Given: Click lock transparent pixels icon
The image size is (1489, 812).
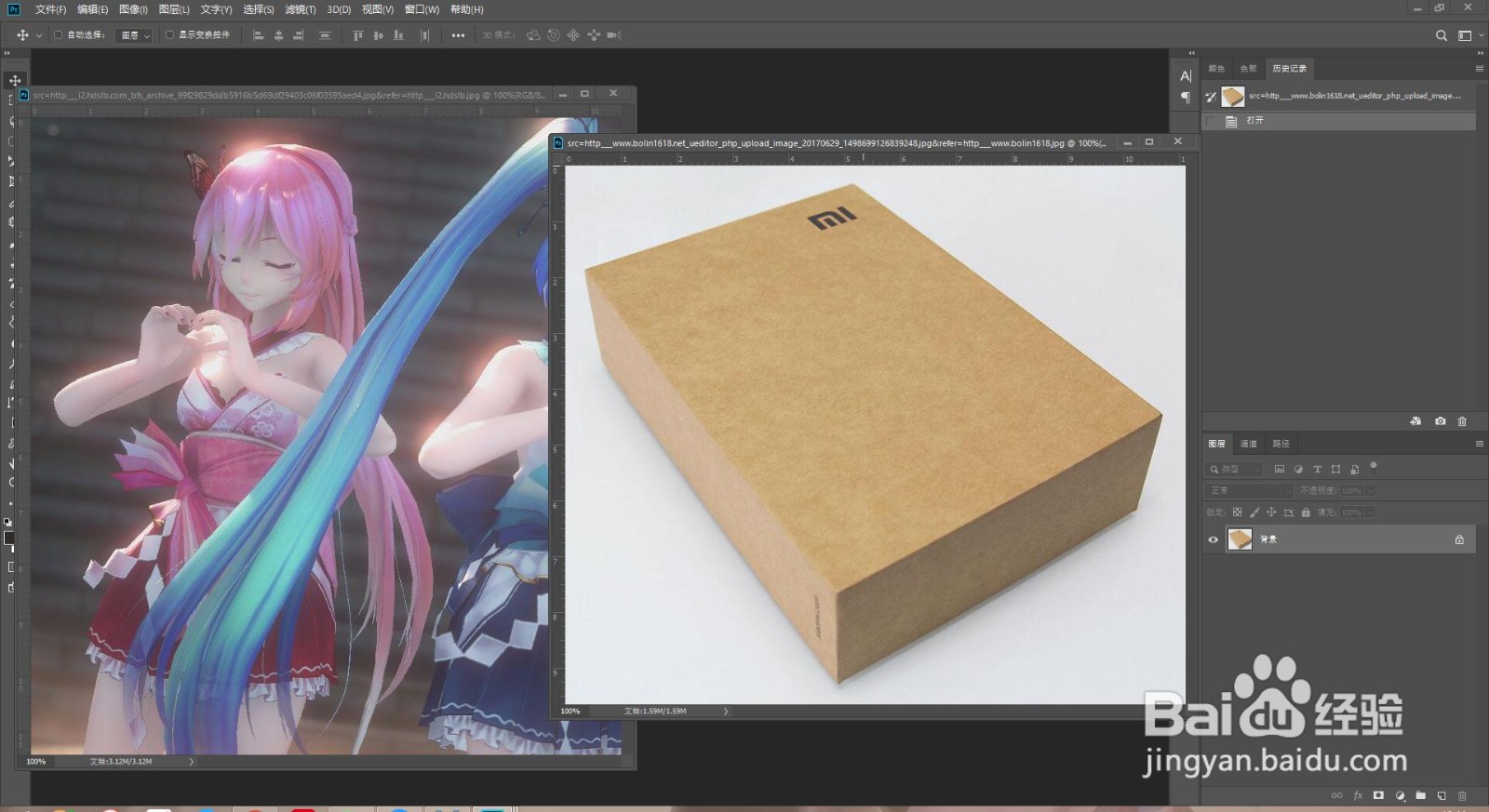Looking at the screenshot, I should [x=1237, y=512].
